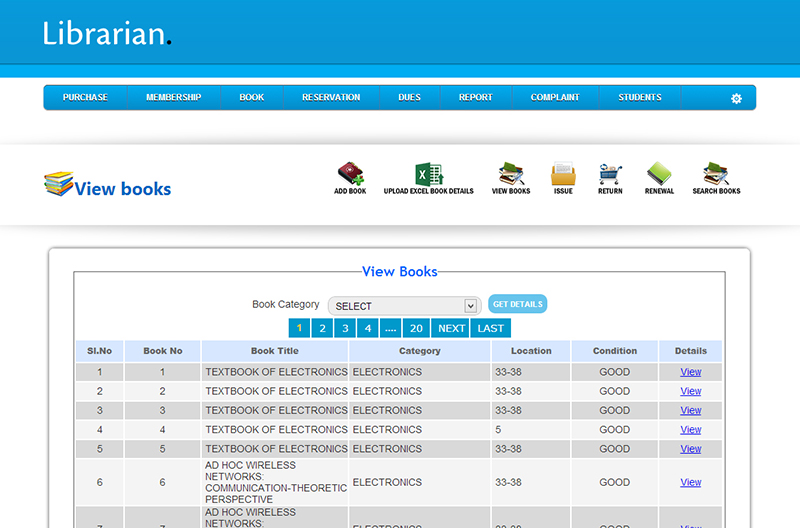The height and width of the screenshot is (528, 800).
Task: Expand the Book Category dropdown
Action: coord(405,306)
